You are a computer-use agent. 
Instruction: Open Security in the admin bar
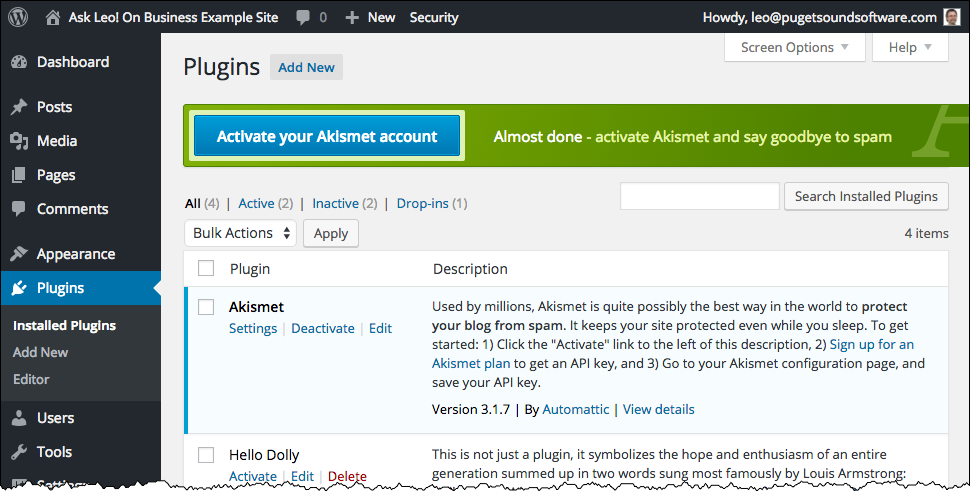pos(434,18)
